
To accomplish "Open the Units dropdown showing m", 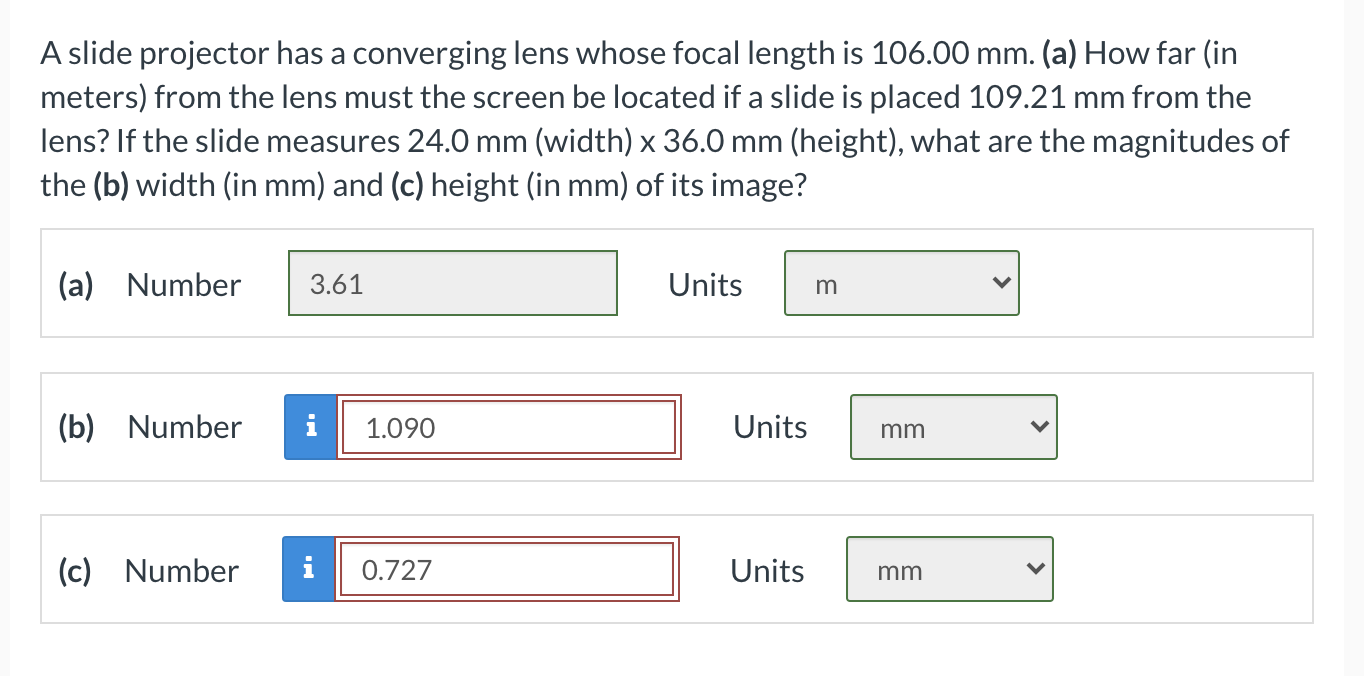I will point(900,283).
